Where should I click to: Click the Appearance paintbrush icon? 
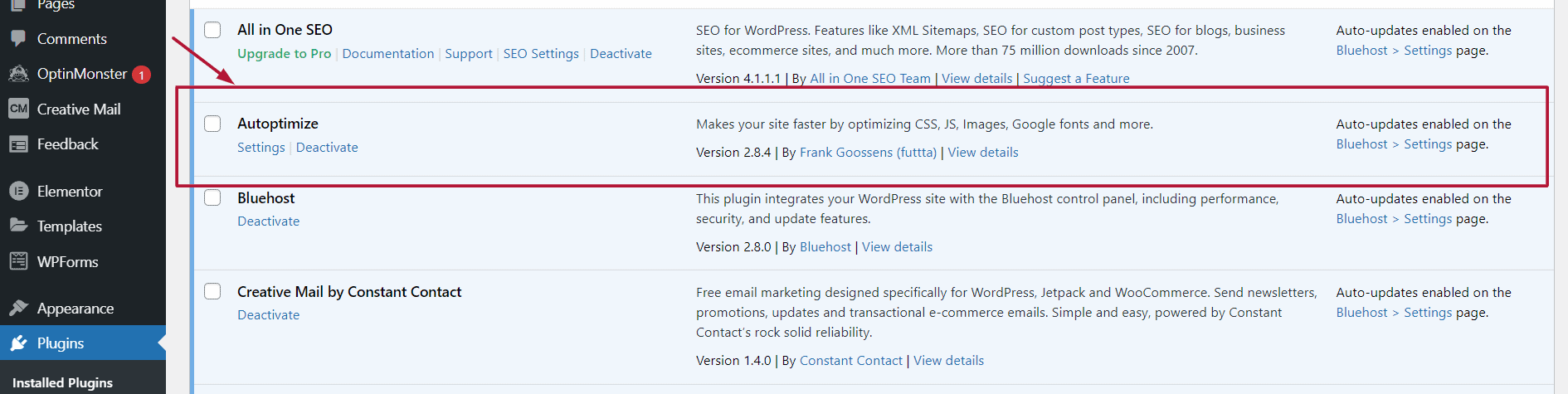point(18,309)
